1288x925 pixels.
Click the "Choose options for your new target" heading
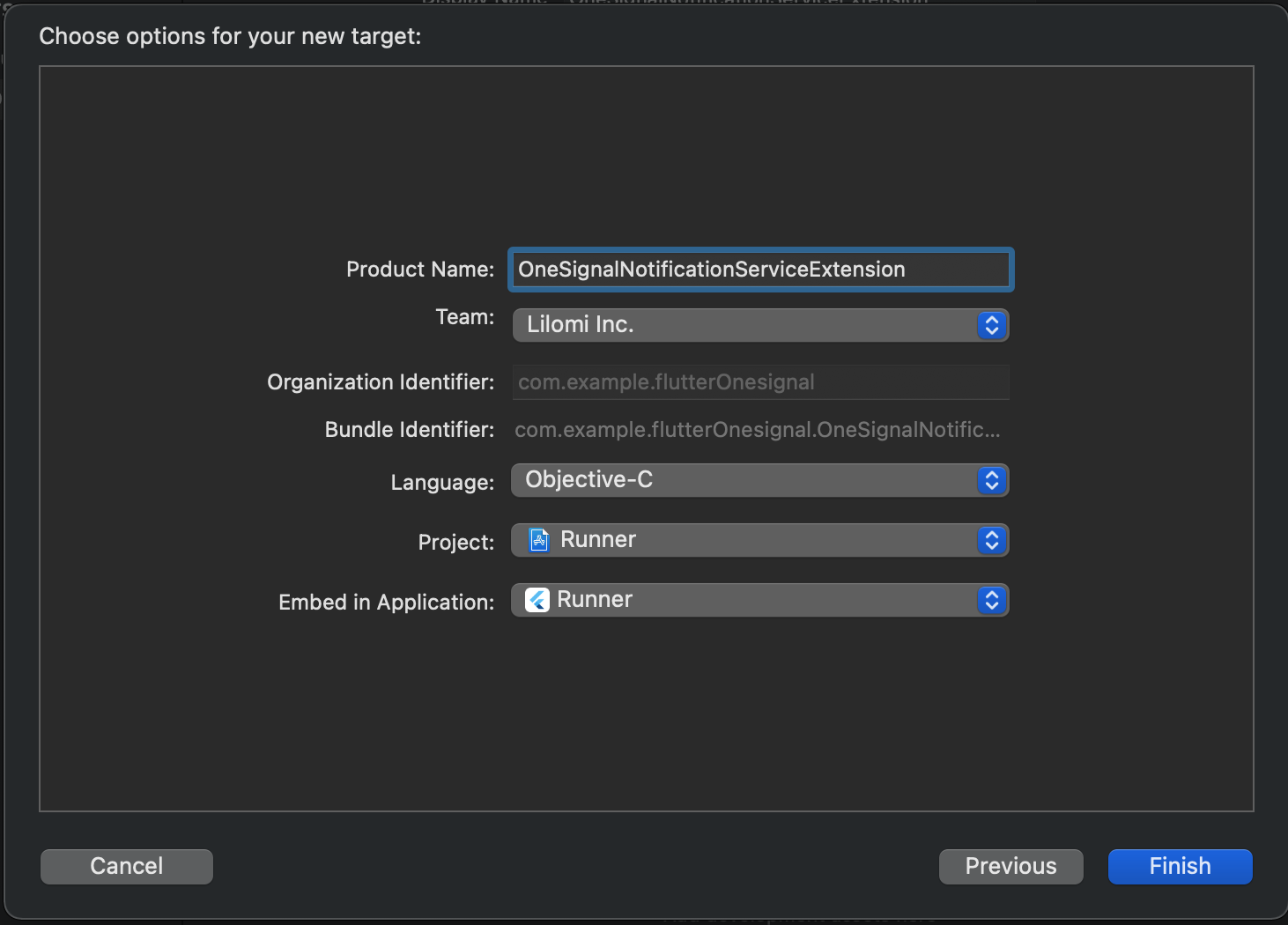click(230, 36)
